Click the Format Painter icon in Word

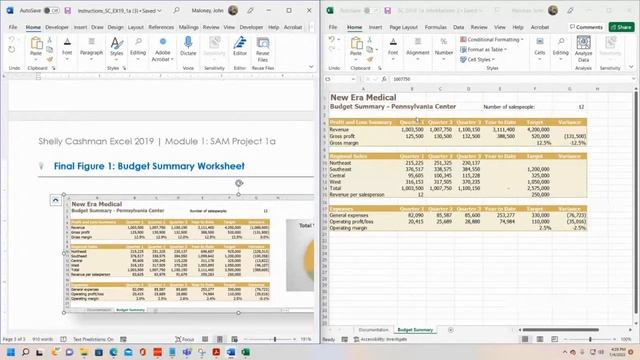[x=49, y=60]
